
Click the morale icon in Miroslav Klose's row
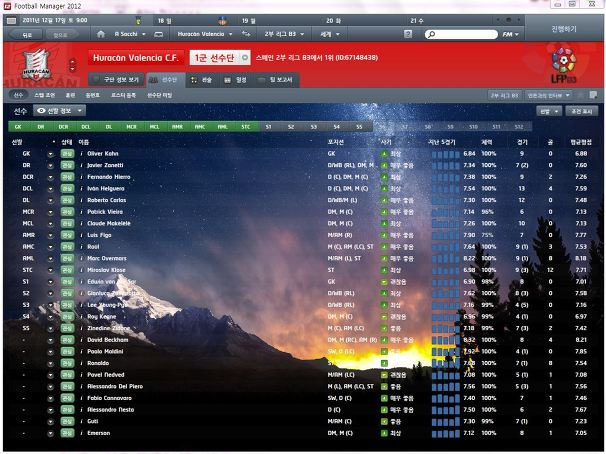[384, 270]
